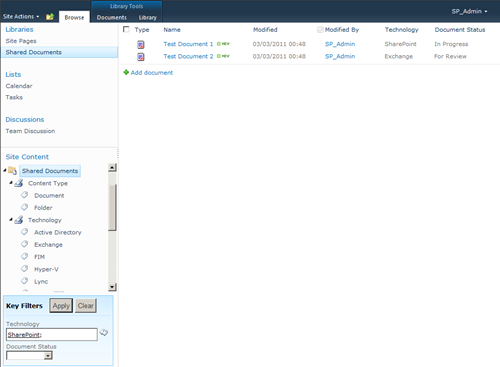Open Test Document 1 link
This screenshot has height=367, width=500.
click(188, 44)
